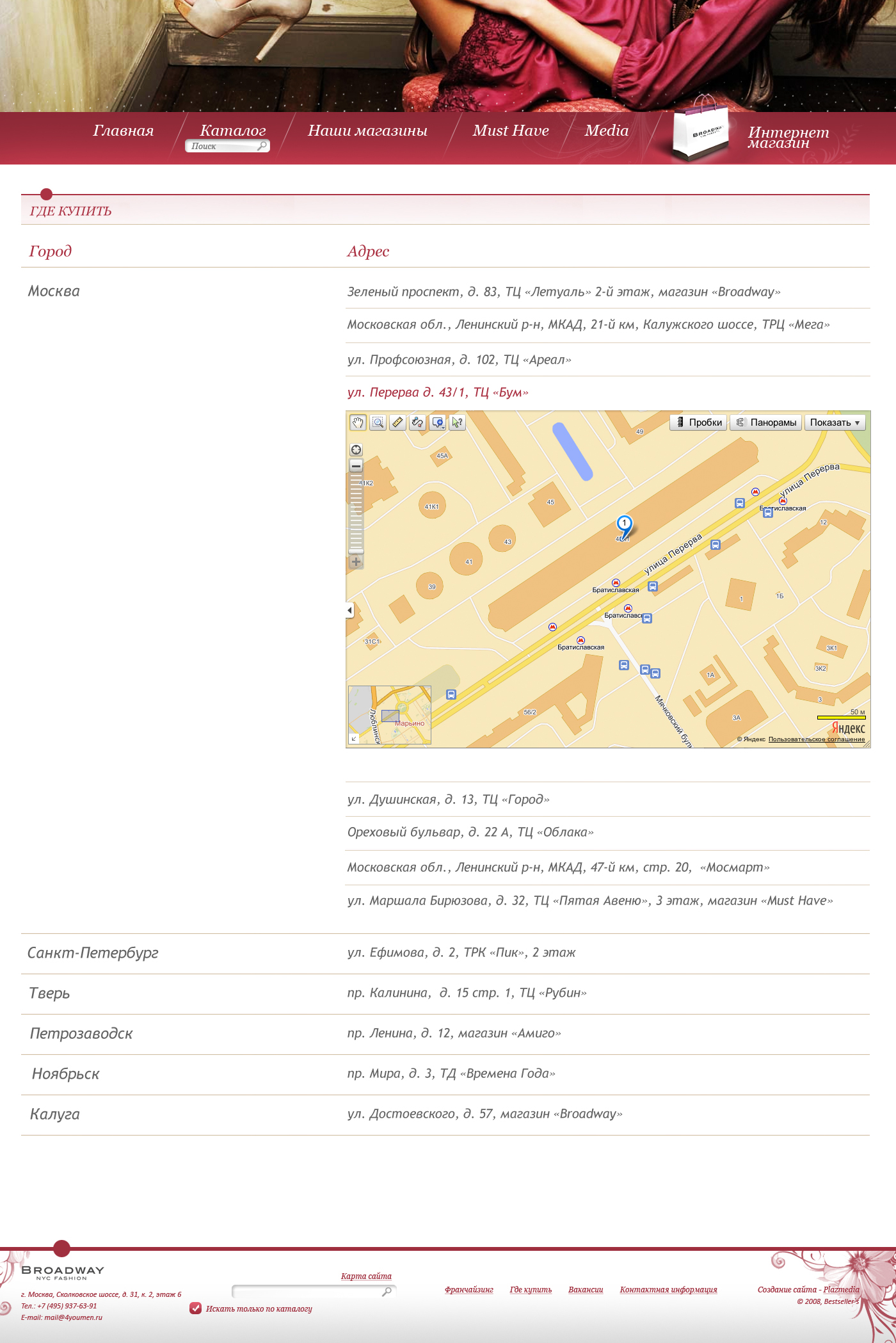
Task: Open the route builder tool on the map
Action: click(x=417, y=422)
